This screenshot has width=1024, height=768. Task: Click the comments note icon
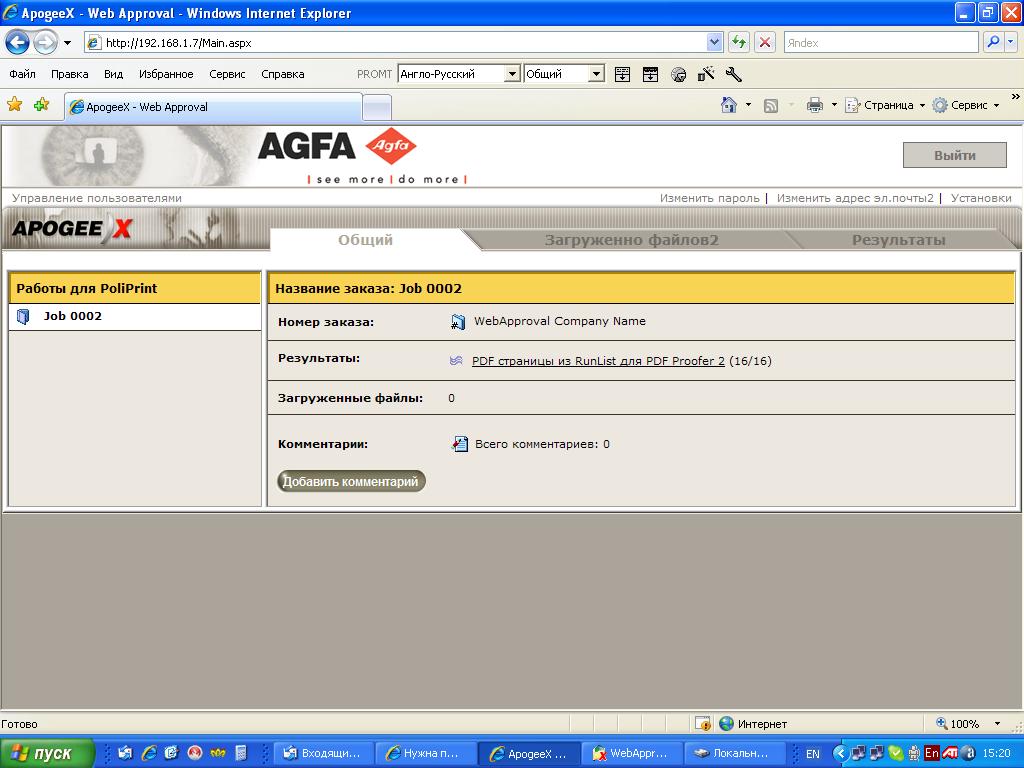(460, 444)
